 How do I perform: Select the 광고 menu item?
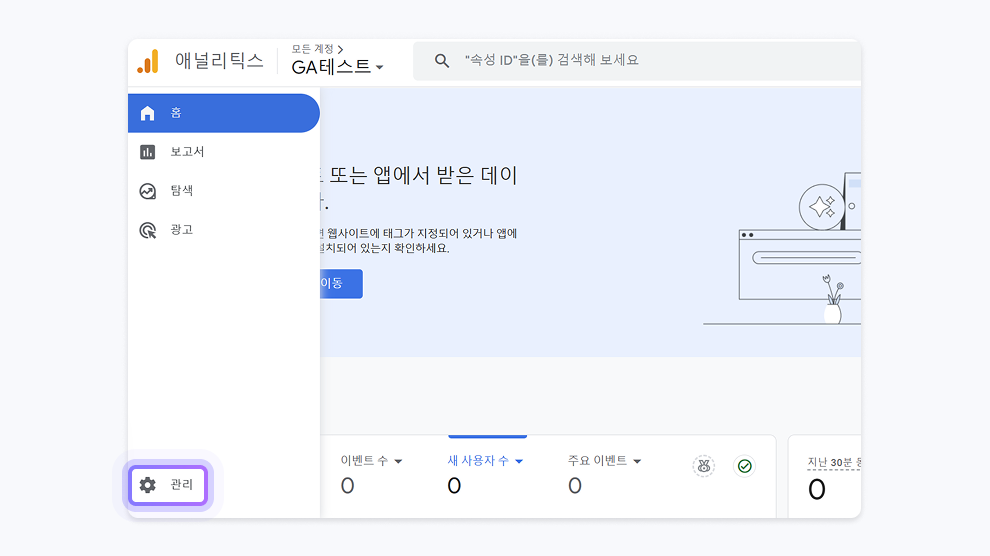182,230
